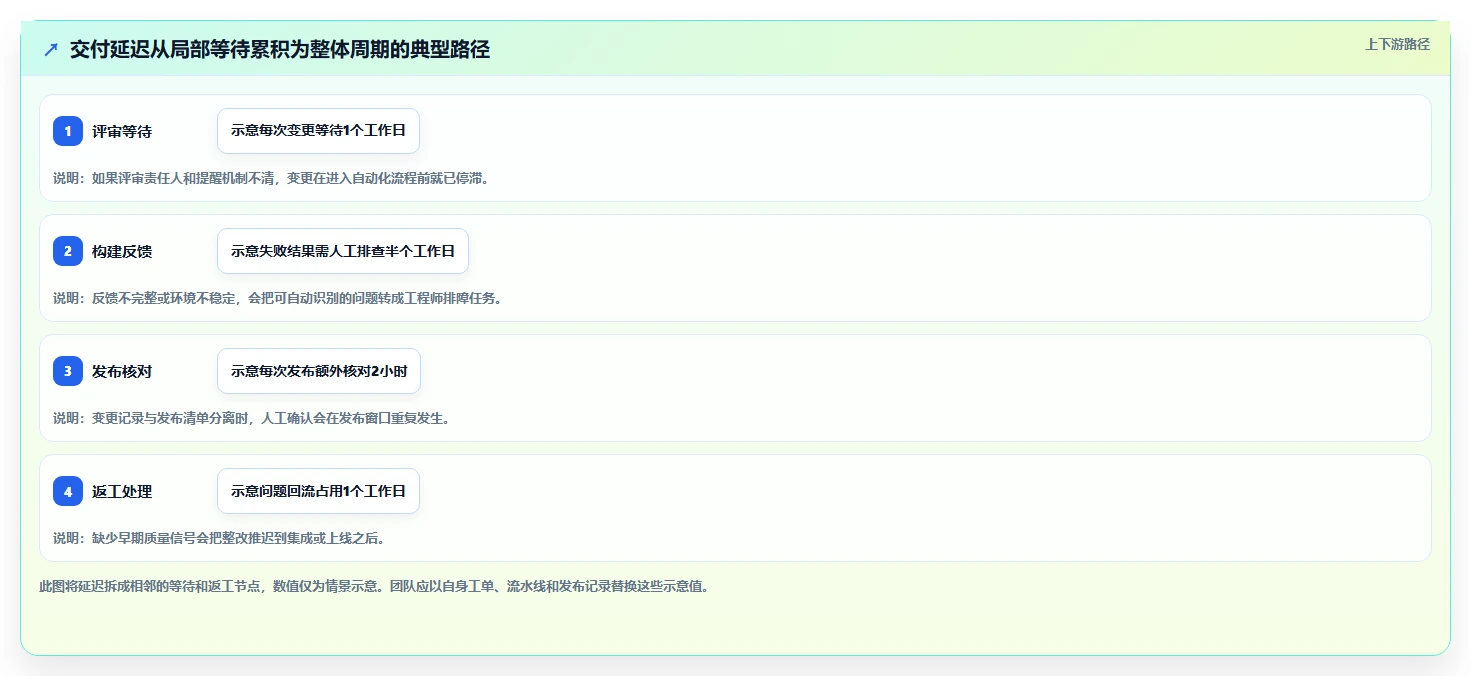Select the 返工处理 step label
Screen dimensions: 1471x676
tap(122, 491)
